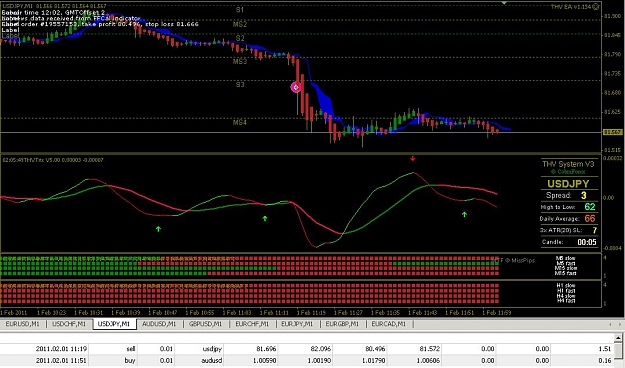
Task: Switch to the EURCHF,M1 chart tab
Action: coord(252,324)
